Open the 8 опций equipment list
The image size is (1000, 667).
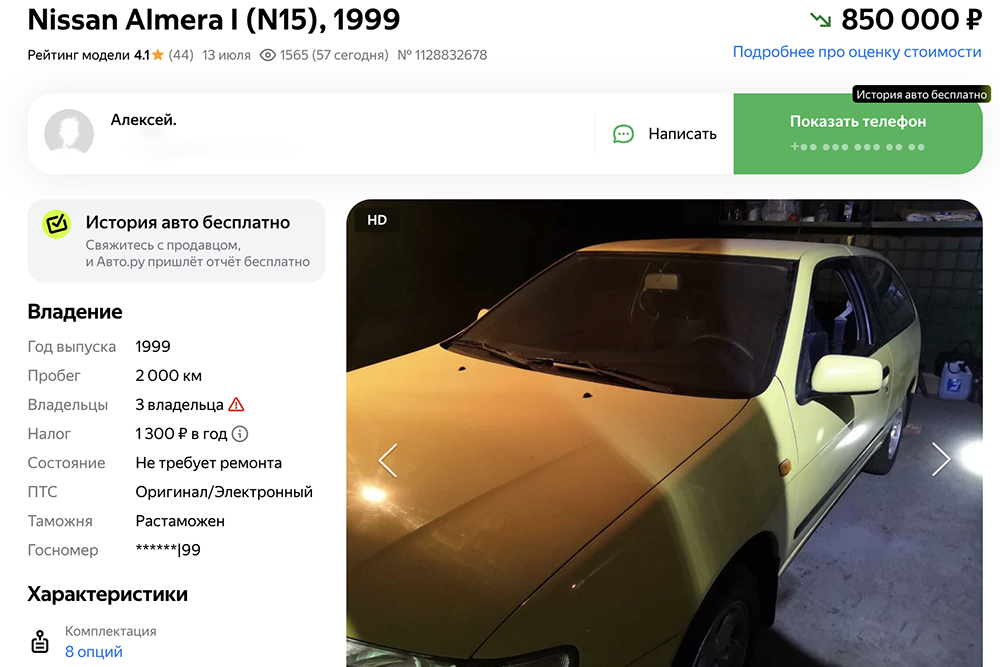tap(94, 652)
